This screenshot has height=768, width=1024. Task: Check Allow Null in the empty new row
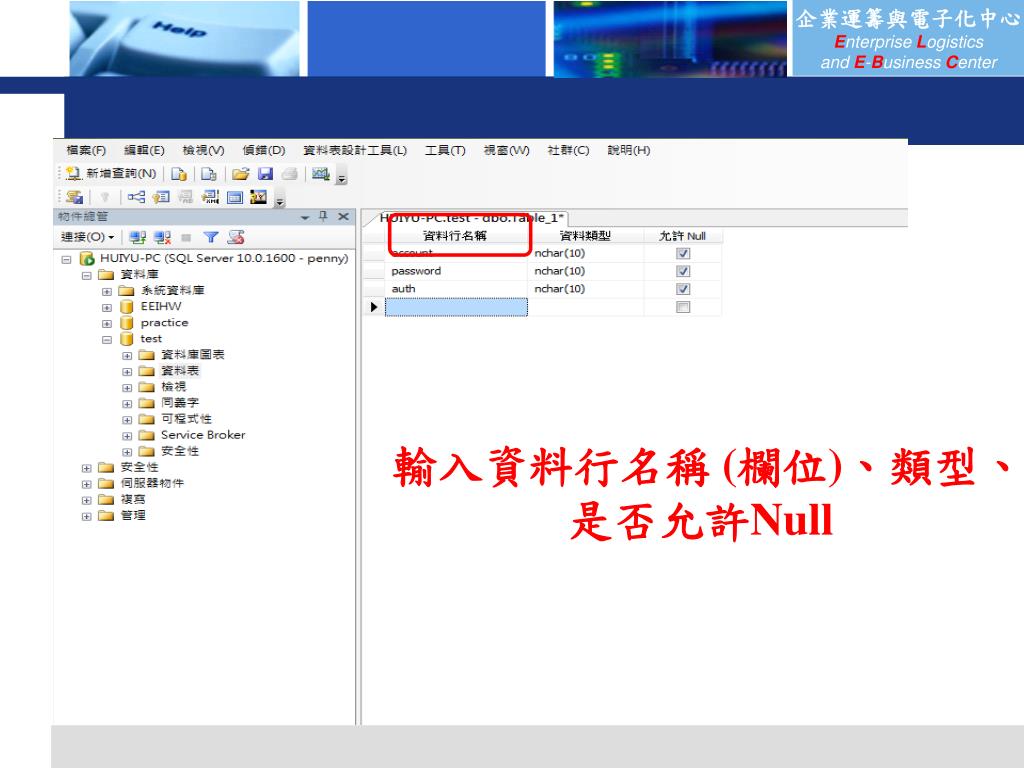[683, 307]
